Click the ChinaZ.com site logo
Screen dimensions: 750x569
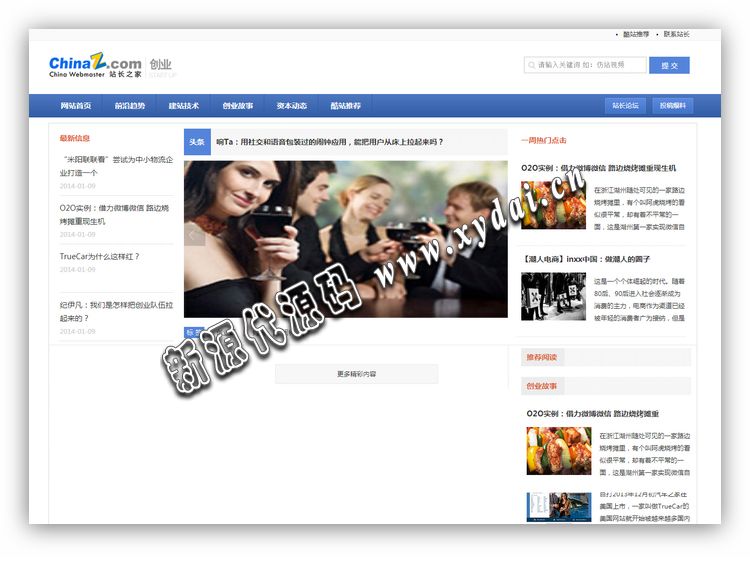(x=95, y=65)
